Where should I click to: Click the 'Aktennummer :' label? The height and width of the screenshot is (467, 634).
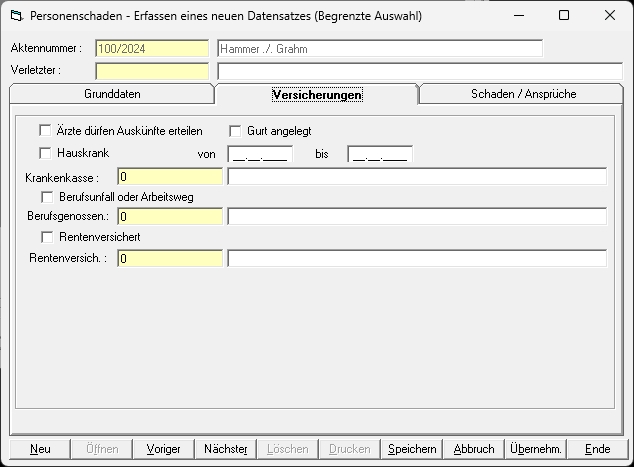(46, 48)
